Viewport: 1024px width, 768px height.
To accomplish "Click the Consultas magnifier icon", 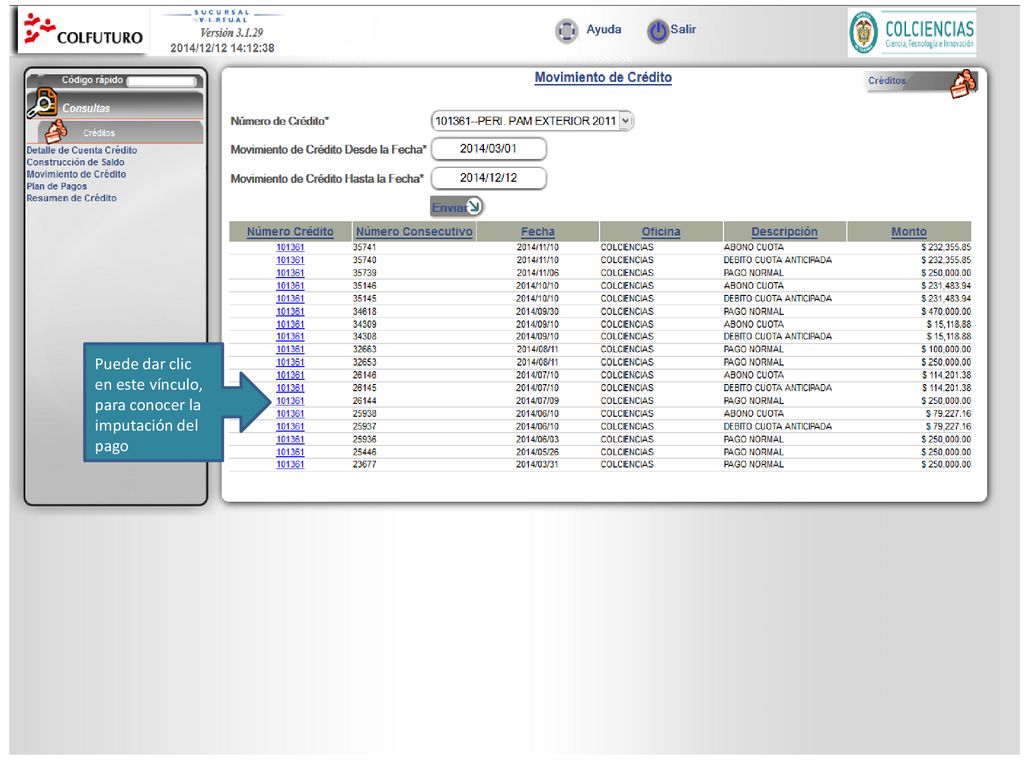I will 42,104.
